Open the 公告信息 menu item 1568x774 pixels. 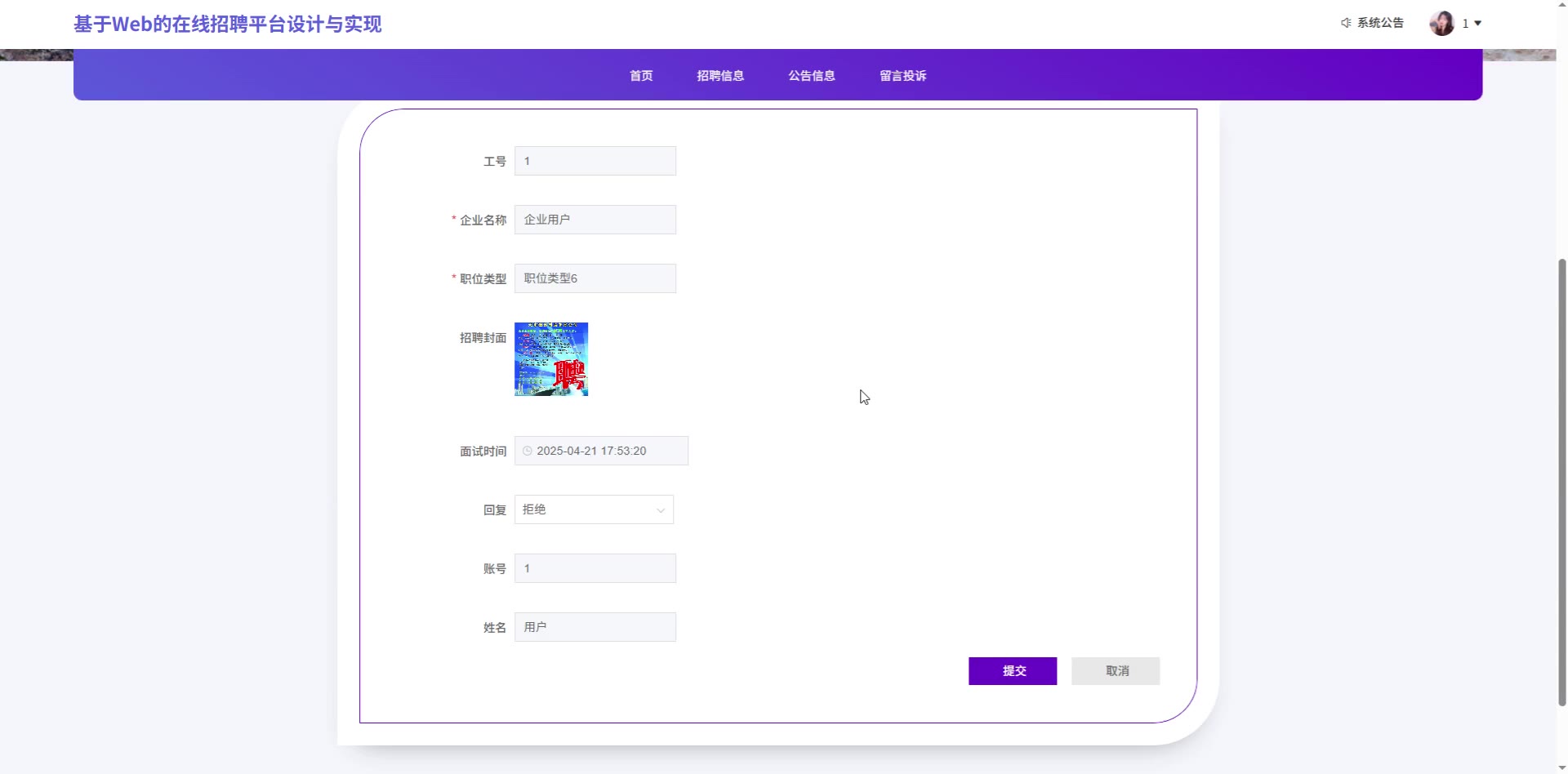click(812, 76)
